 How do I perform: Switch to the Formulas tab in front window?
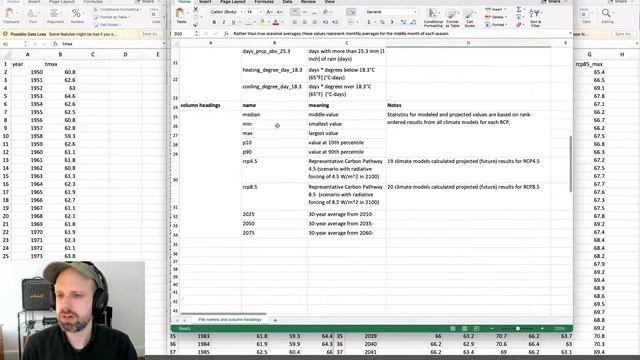(x=264, y=2)
